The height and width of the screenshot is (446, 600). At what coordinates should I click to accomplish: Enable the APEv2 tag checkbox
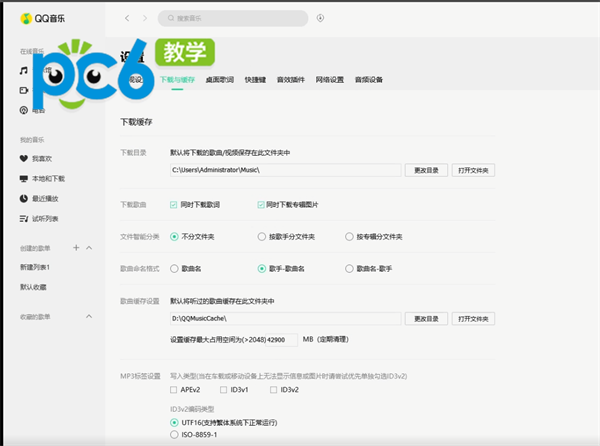click(x=173, y=390)
